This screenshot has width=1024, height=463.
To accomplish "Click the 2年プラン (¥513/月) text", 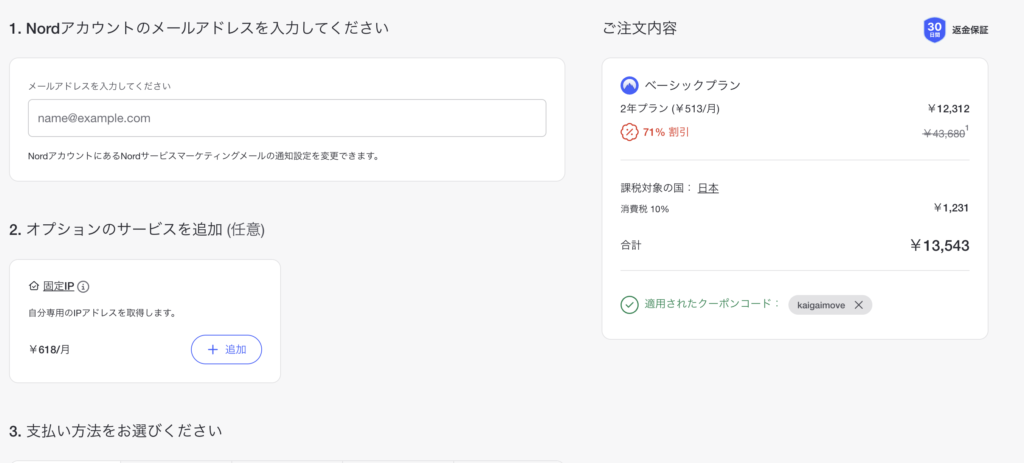I will pyautogui.click(x=670, y=108).
